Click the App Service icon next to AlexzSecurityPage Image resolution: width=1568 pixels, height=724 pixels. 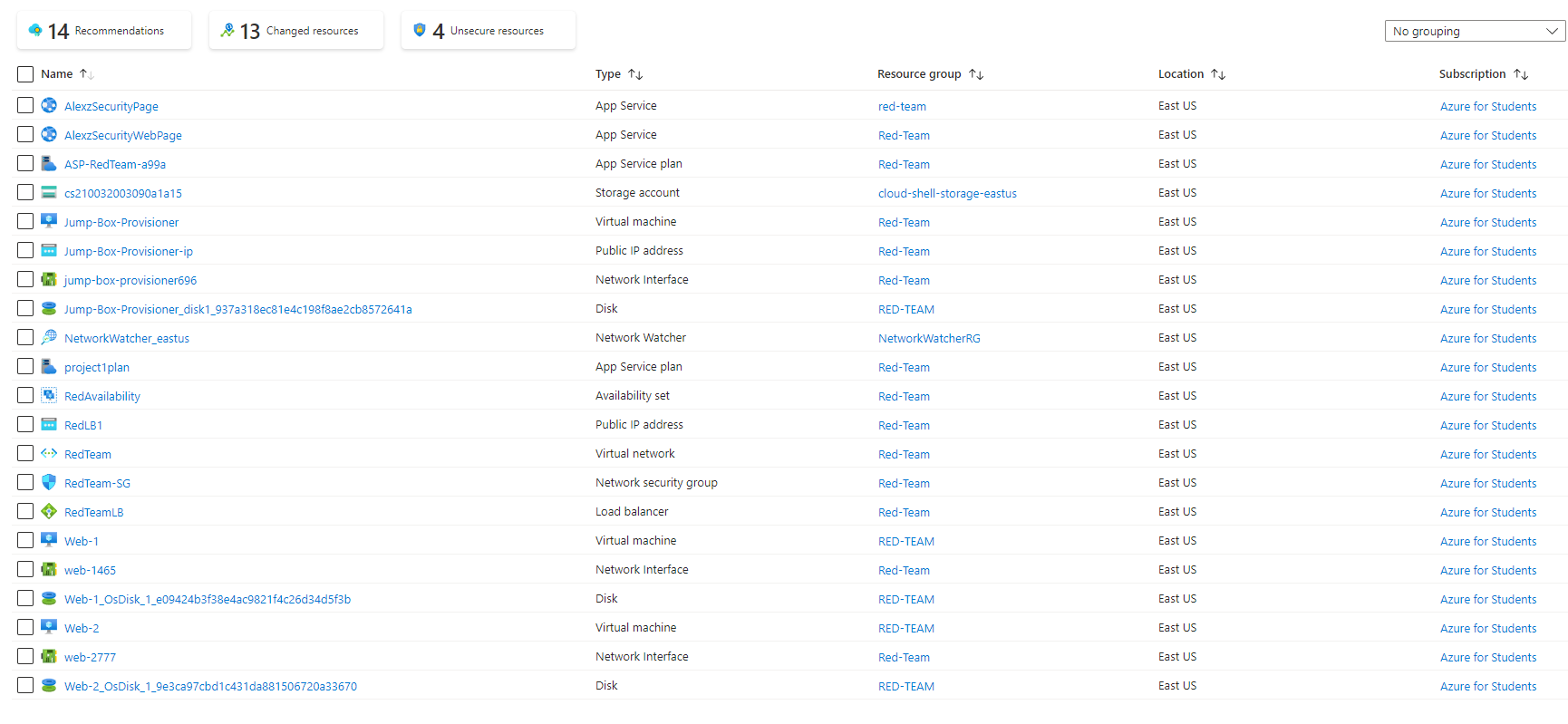pyautogui.click(x=49, y=105)
